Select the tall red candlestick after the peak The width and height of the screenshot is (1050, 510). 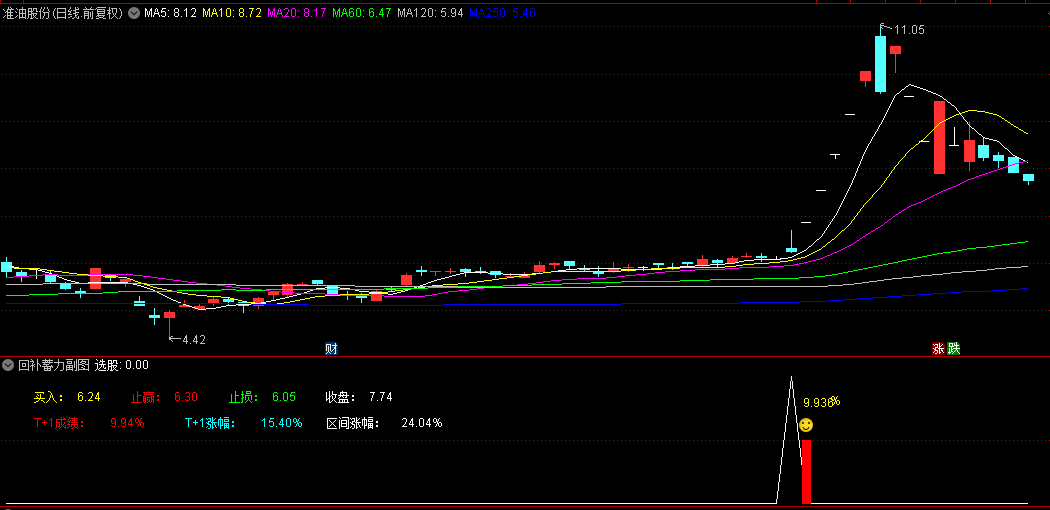pyautogui.click(x=939, y=137)
